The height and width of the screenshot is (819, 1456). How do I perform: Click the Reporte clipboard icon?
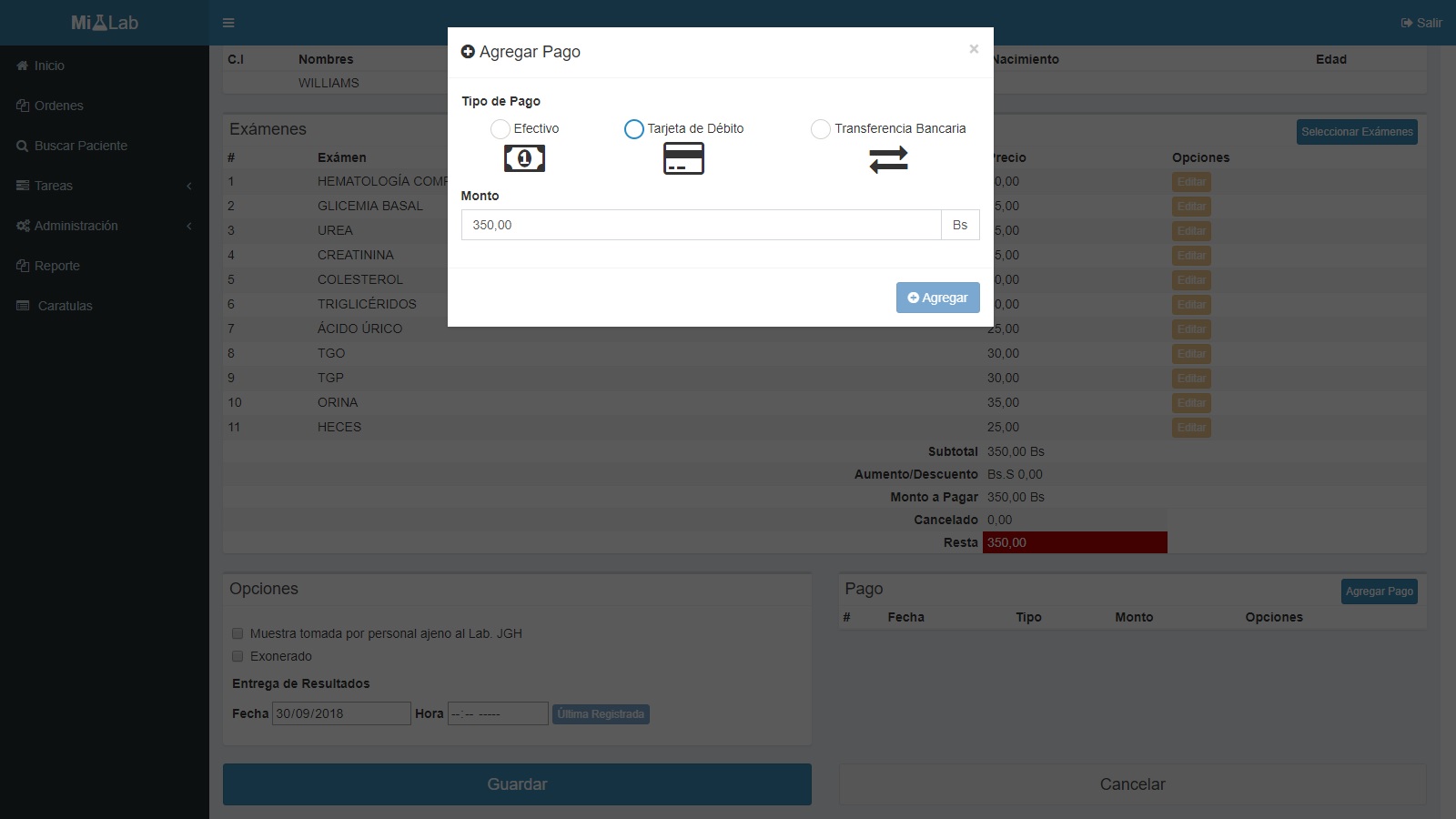[23, 266]
